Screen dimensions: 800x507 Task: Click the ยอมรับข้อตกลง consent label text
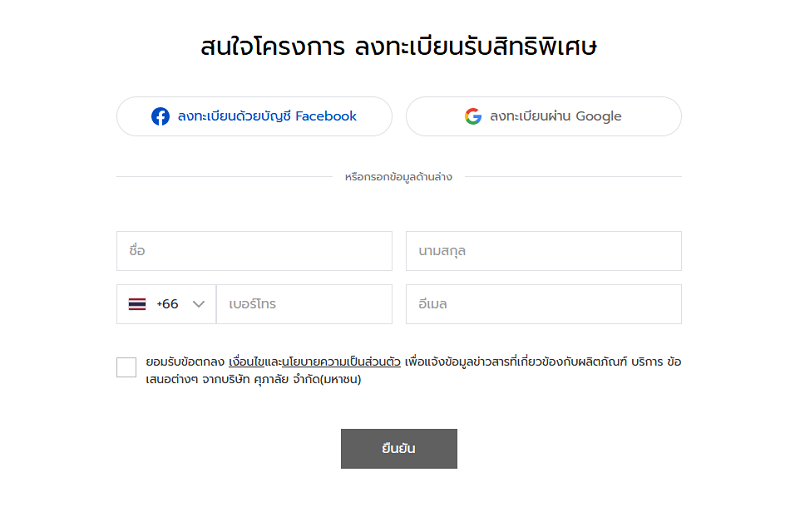(185, 361)
